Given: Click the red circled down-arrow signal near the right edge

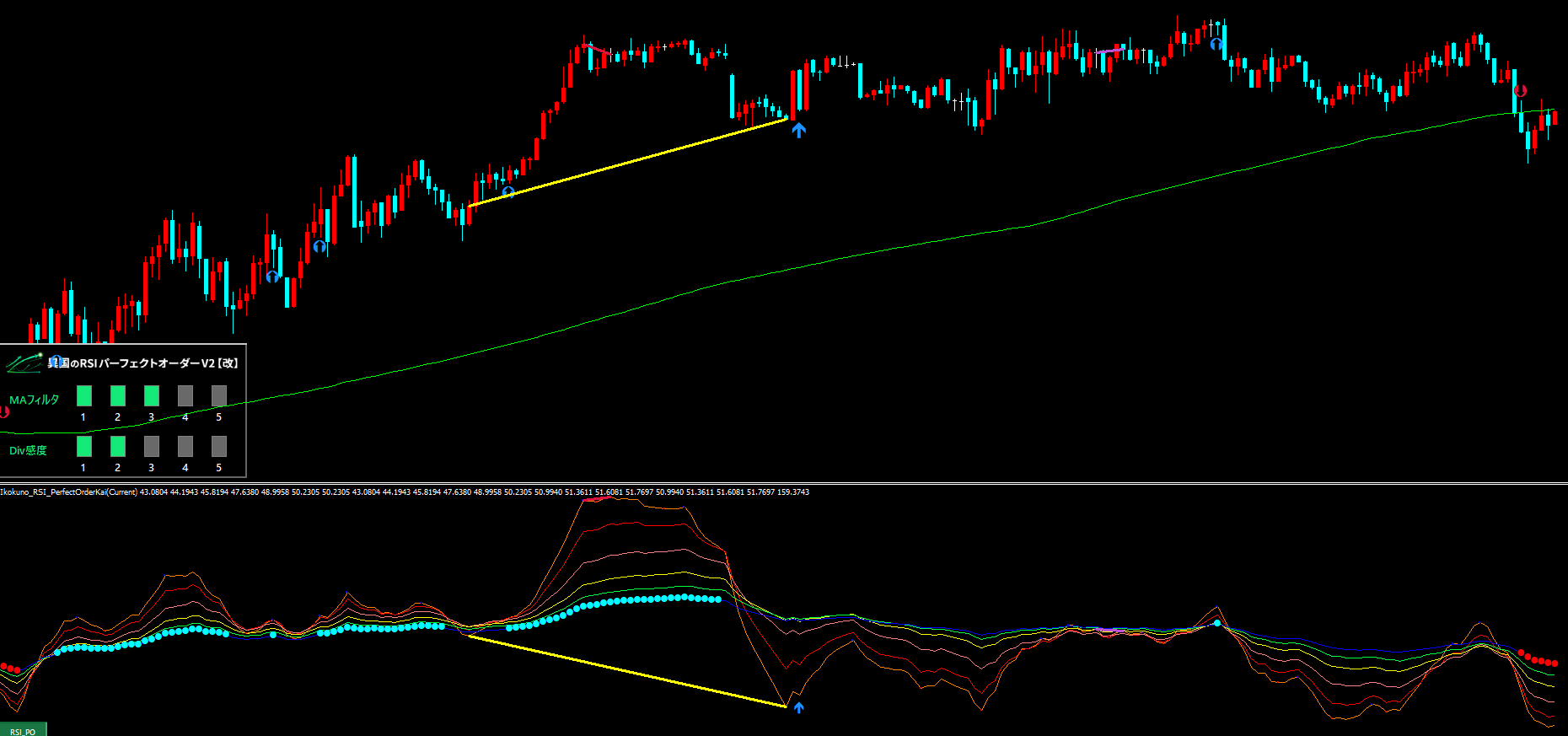Looking at the screenshot, I should click(x=1520, y=91).
